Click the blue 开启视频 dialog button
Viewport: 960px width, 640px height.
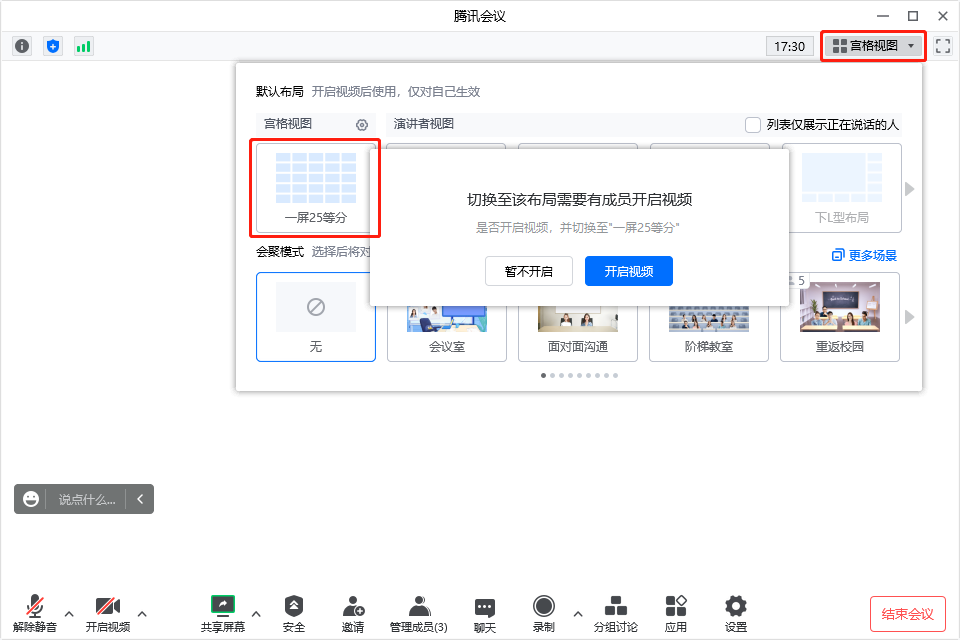tap(629, 271)
